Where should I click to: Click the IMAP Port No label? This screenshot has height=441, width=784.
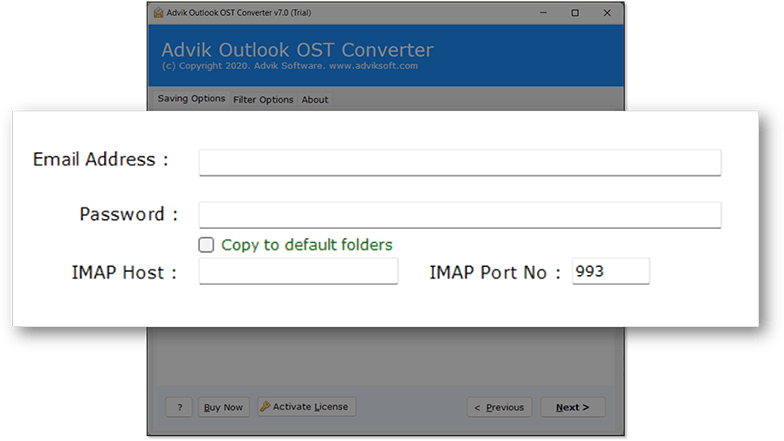point(495,272)
